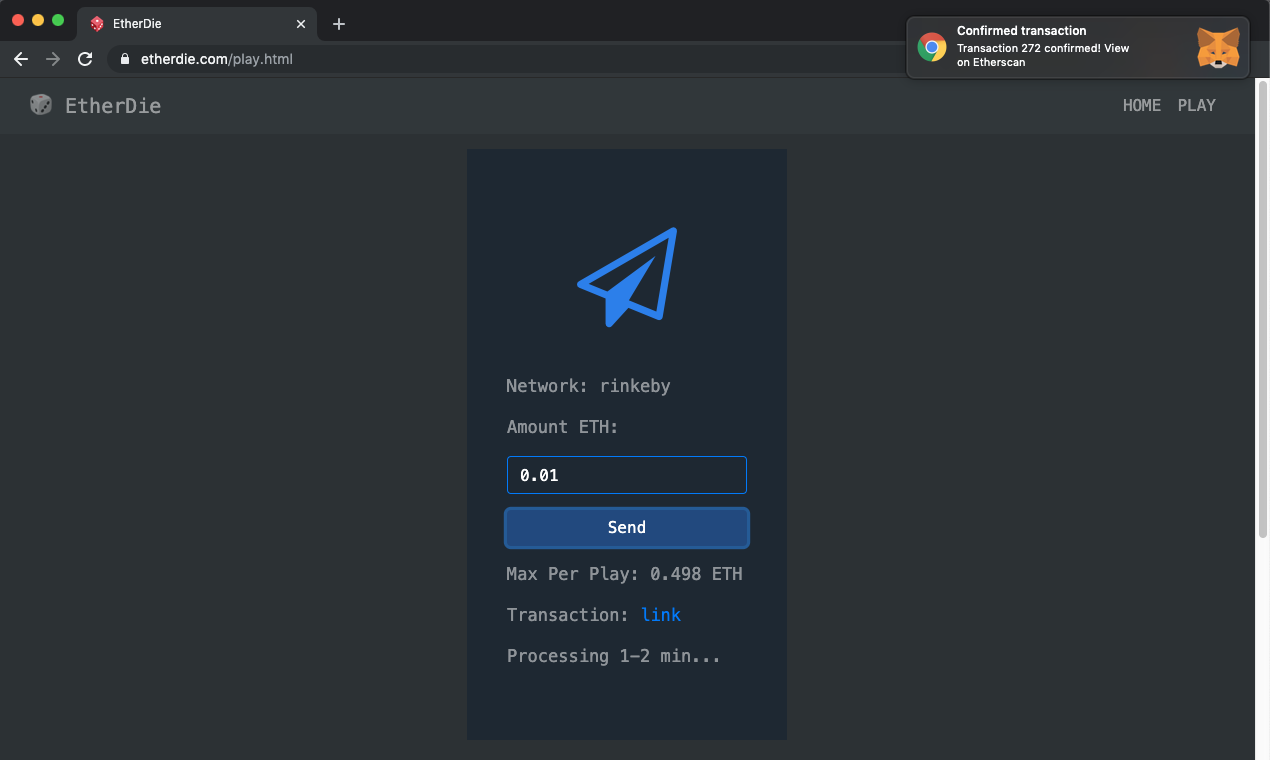Click the green maximize window button
This screenshot has height=760, width=1270.
tap(58, 20)
